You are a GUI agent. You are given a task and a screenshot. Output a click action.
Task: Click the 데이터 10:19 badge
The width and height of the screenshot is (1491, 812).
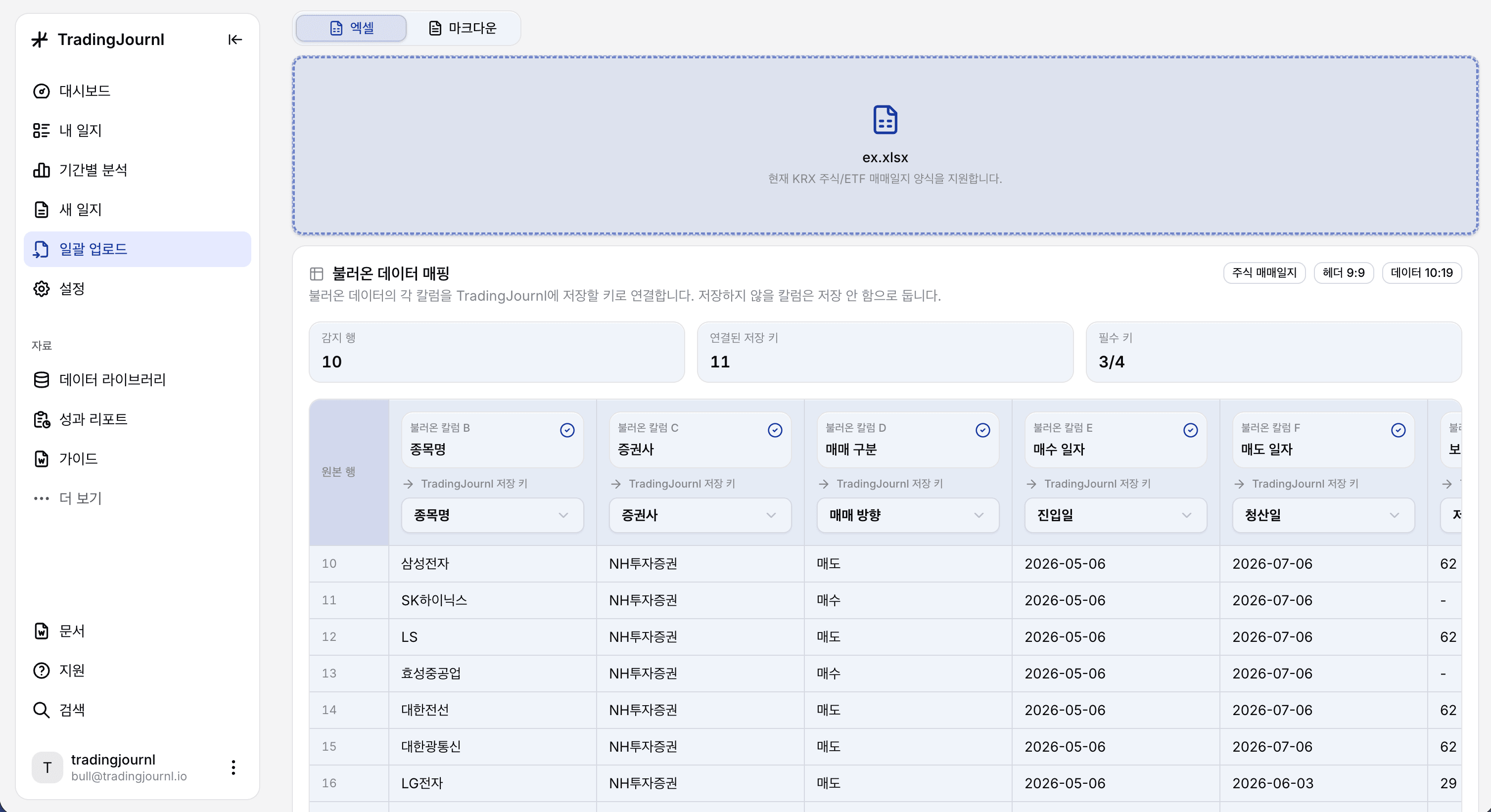1422,272
